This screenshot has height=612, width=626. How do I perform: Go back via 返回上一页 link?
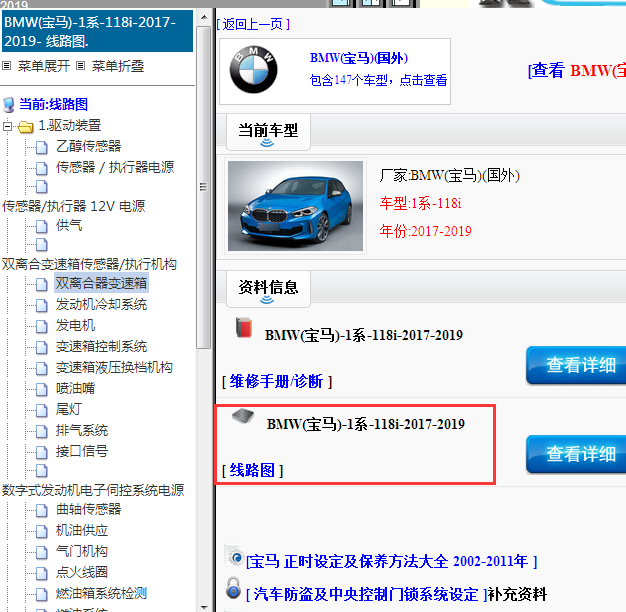click(253, 24)
